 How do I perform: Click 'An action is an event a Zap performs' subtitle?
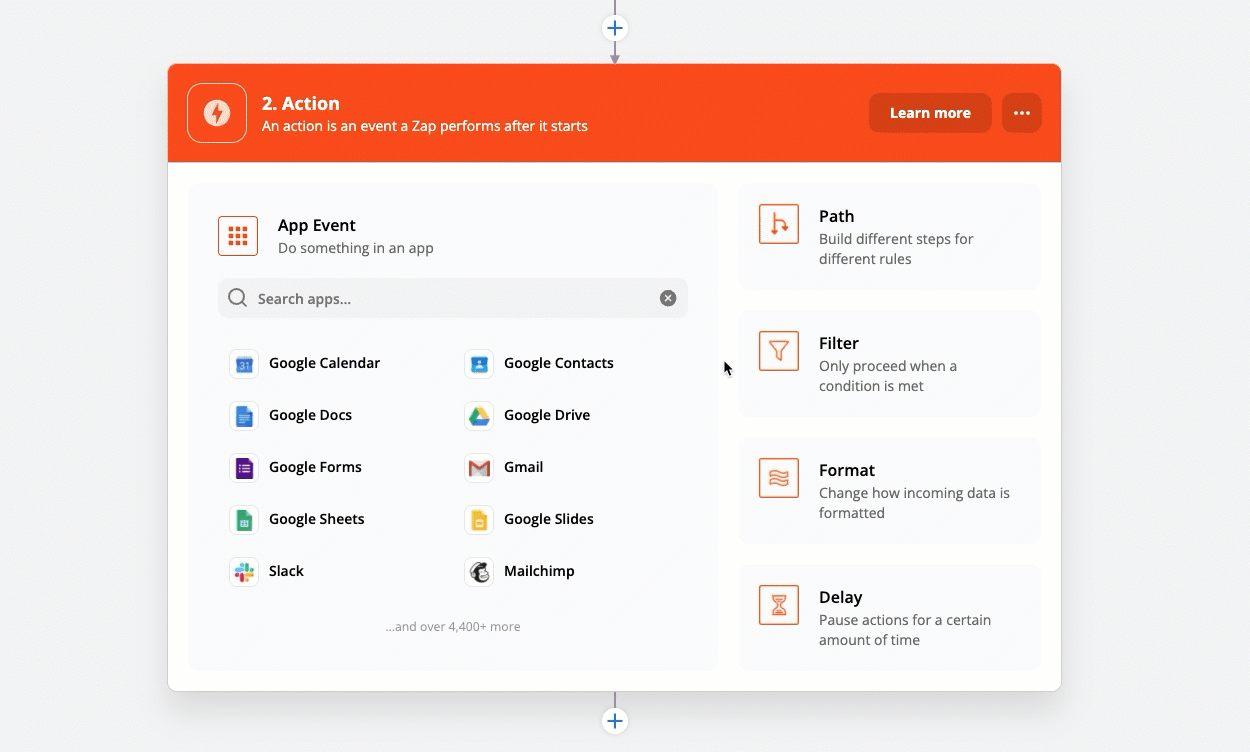coord(425,126)
